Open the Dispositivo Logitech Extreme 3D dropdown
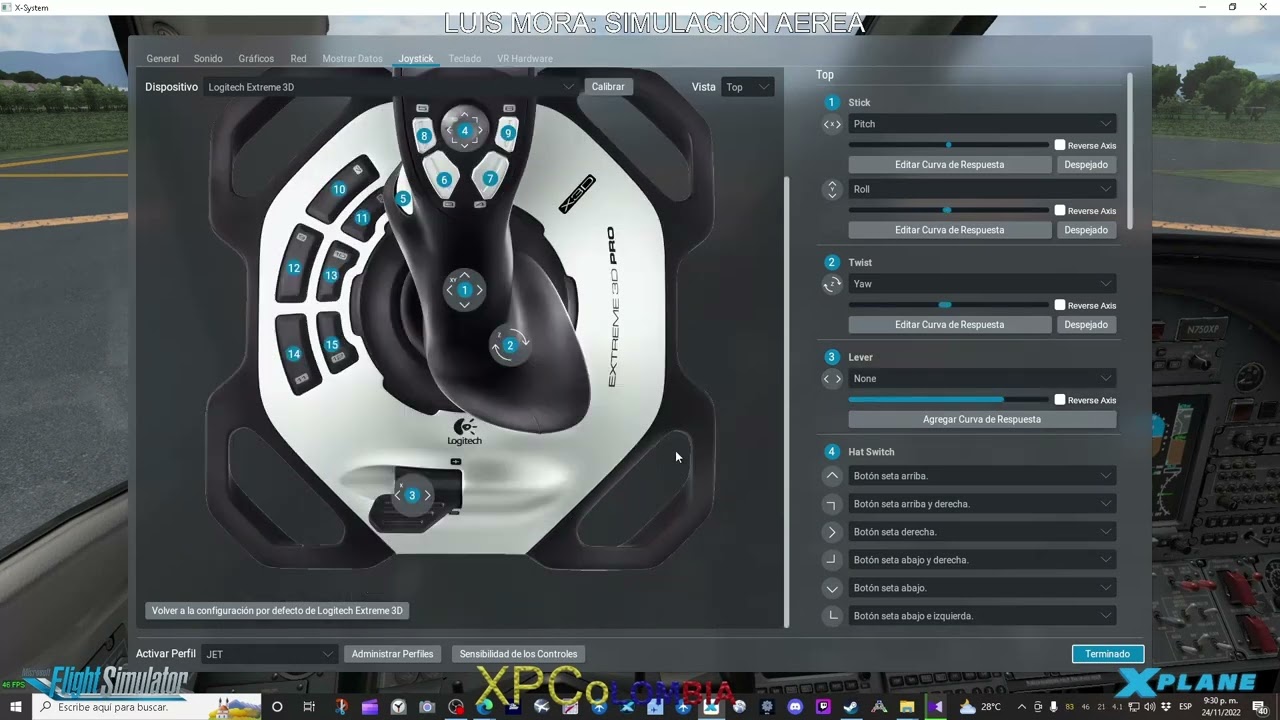The image size is (1280, 720). [391, 87]
